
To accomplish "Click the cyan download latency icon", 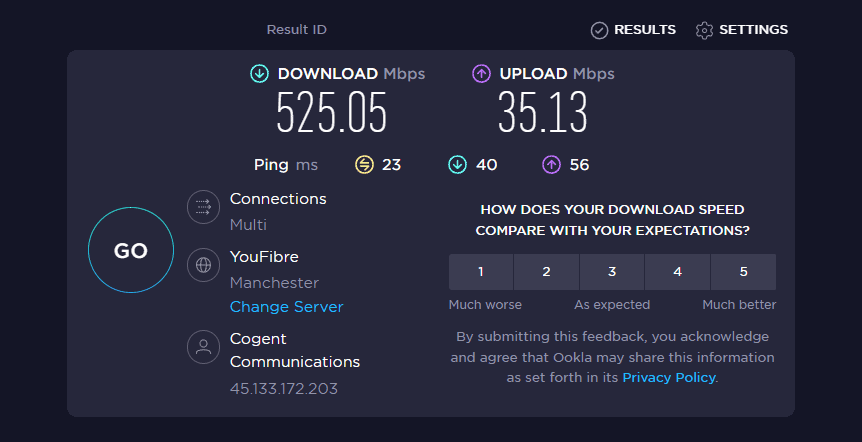I will pos(458,165).
